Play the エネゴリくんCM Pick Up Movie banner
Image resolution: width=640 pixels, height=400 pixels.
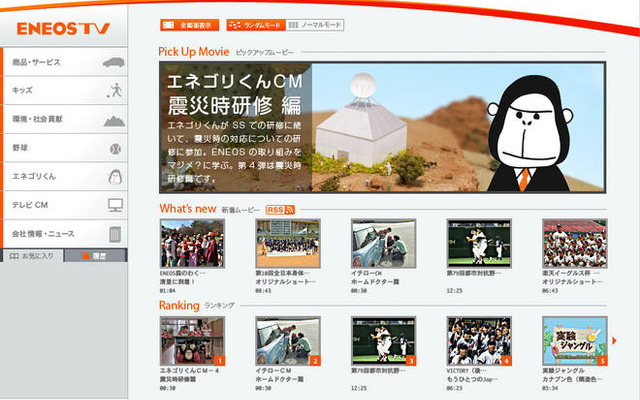pyautogui.click(x=382, y=127)
